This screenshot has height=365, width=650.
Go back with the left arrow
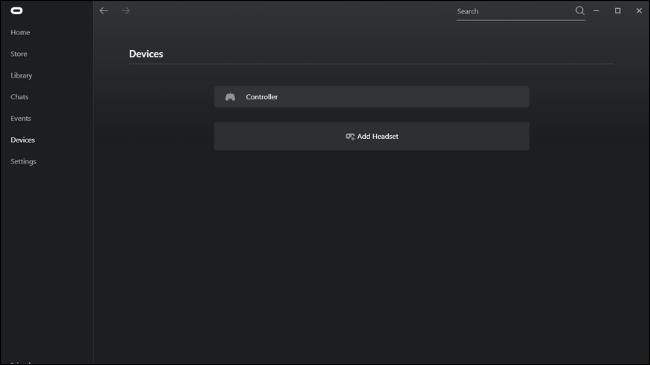click(x=104, y=11)
